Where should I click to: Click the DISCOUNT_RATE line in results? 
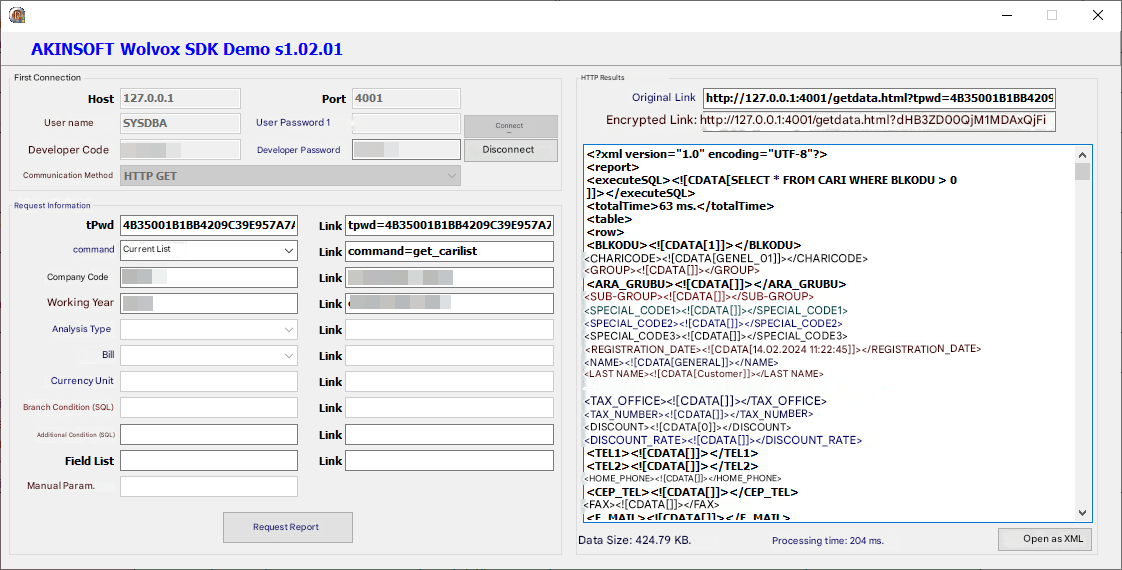723,440
